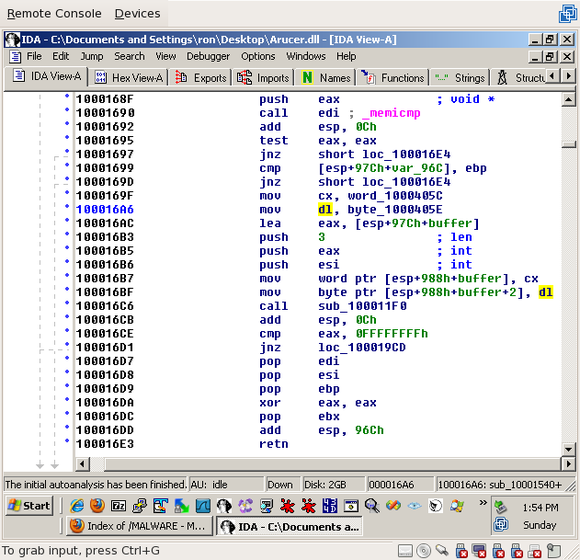
Task: Open the Debugger menu
Action: 208,56
